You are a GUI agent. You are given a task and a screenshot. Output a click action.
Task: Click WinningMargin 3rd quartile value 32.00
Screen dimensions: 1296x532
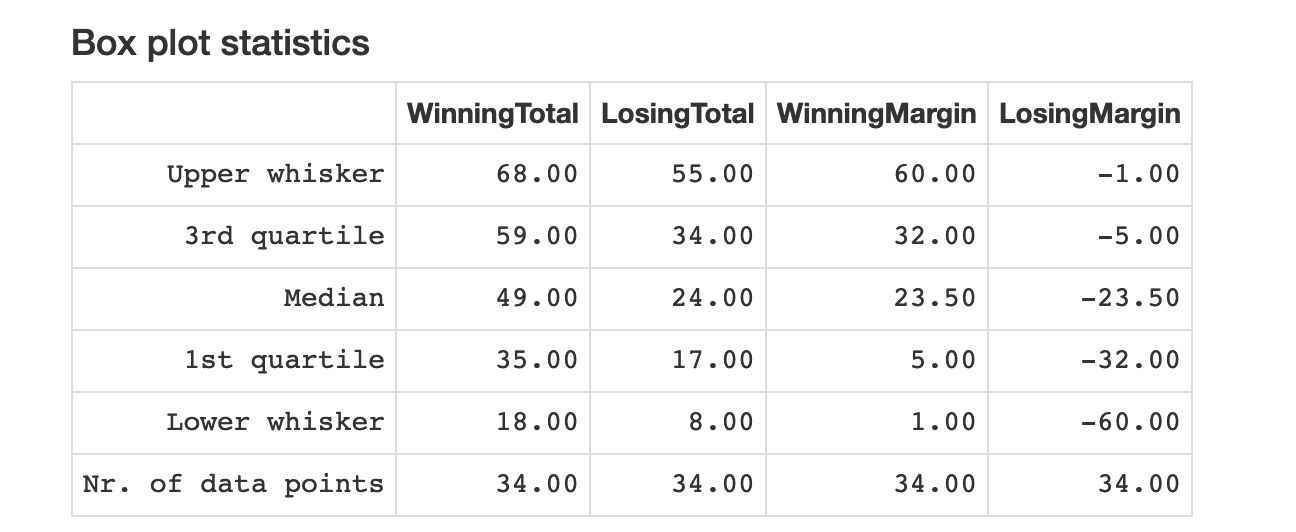pyautogui.click(x=935, y=236)
